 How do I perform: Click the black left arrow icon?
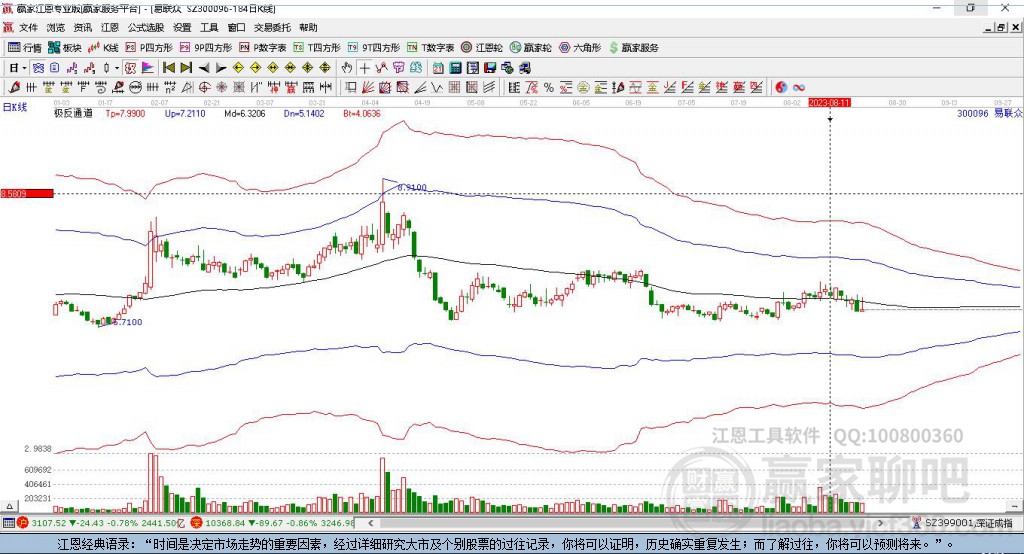click(204, 68)
